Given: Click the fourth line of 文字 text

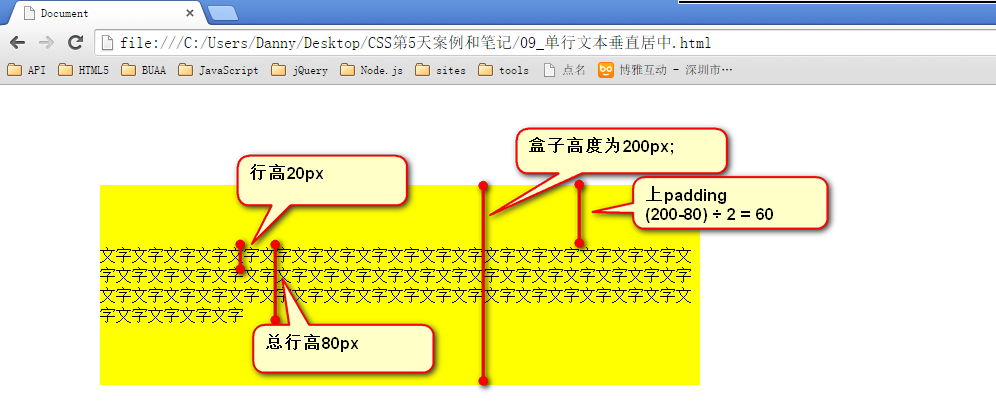Looking at the screenshot, I should click(172, 315).
